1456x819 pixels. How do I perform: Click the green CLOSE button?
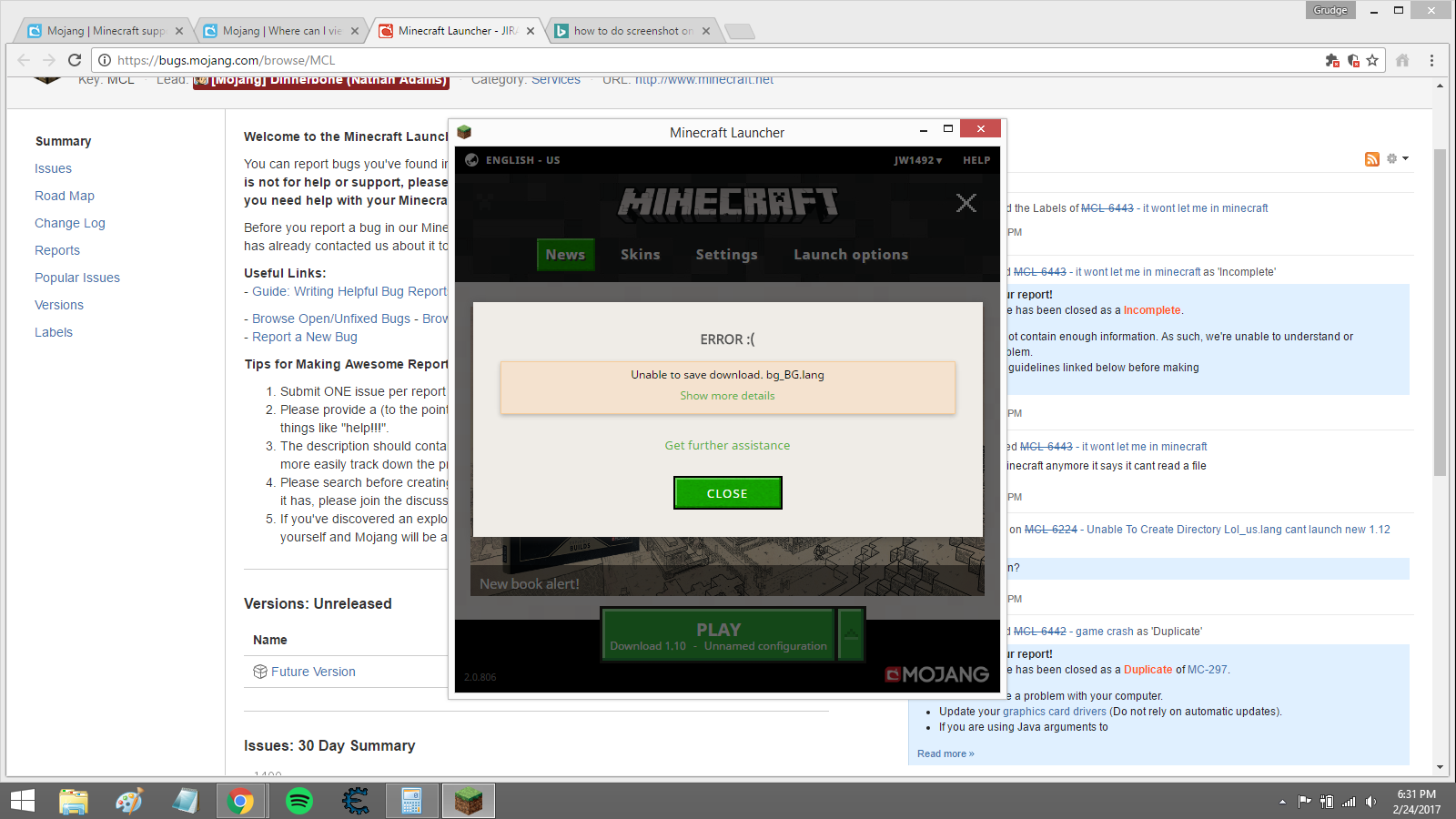[727, 493]
